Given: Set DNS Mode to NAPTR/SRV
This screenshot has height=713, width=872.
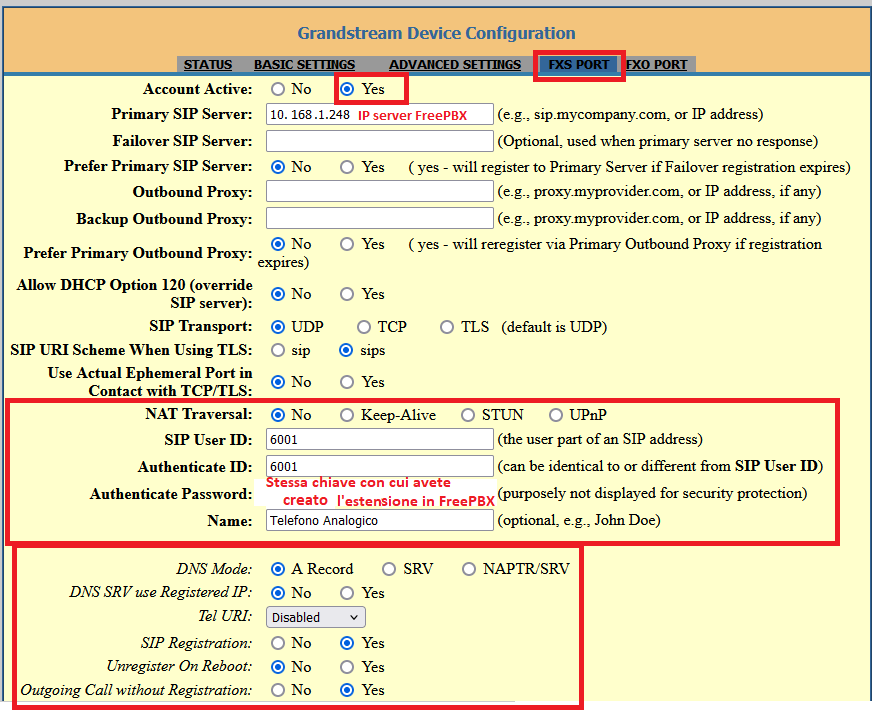Looking at the screenshot, I should coord(469,569).
